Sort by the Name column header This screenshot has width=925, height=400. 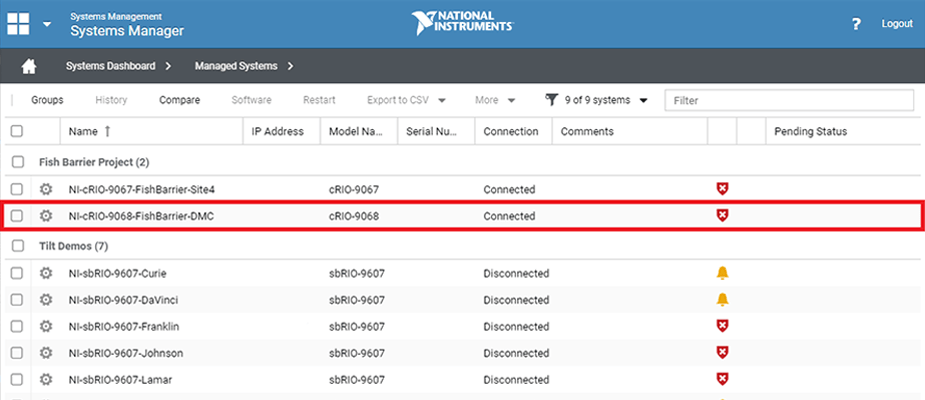[83, 132]
